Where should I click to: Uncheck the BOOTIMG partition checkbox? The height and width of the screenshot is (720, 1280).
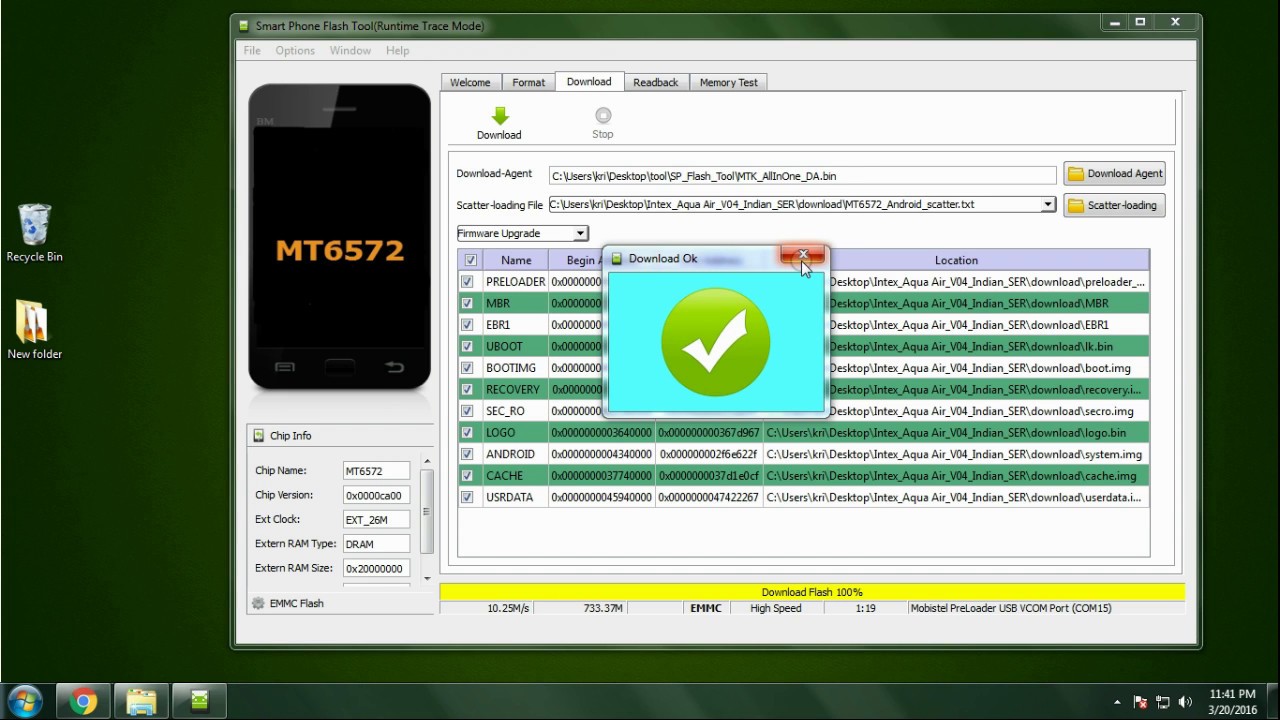click(467, 368)
